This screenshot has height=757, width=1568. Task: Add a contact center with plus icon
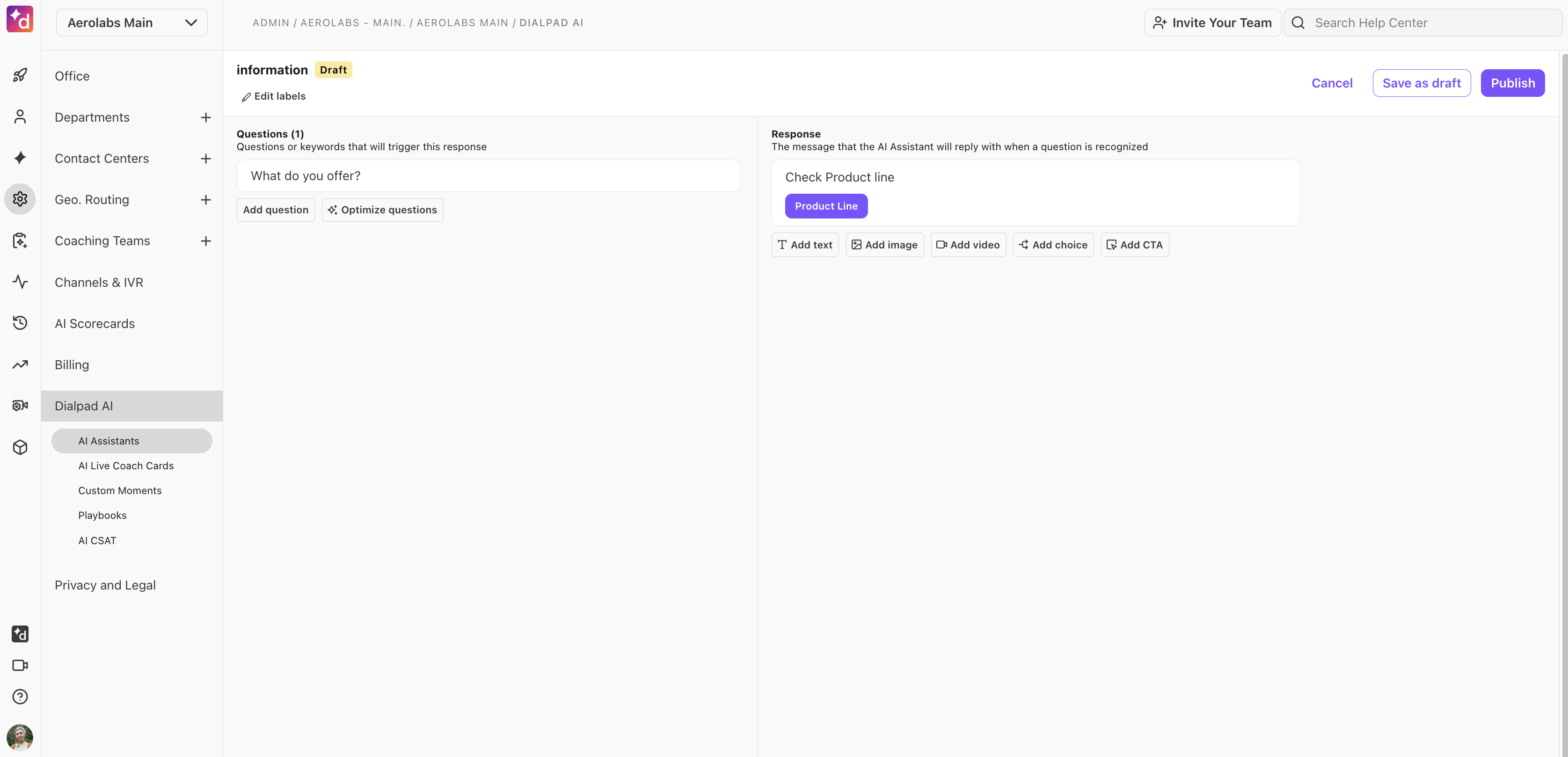(x=206, y=159)
